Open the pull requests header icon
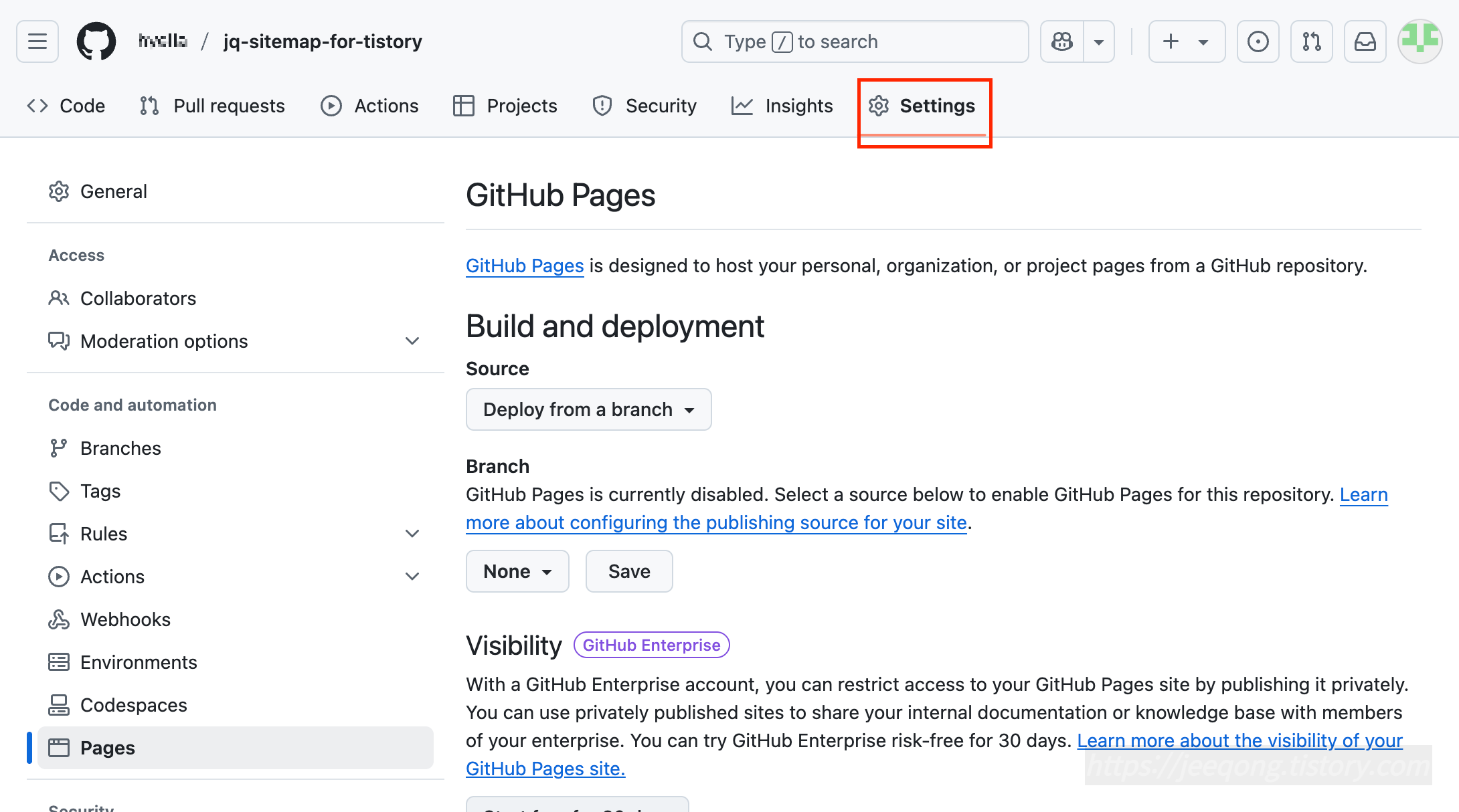 click(x=1311, y=41)
